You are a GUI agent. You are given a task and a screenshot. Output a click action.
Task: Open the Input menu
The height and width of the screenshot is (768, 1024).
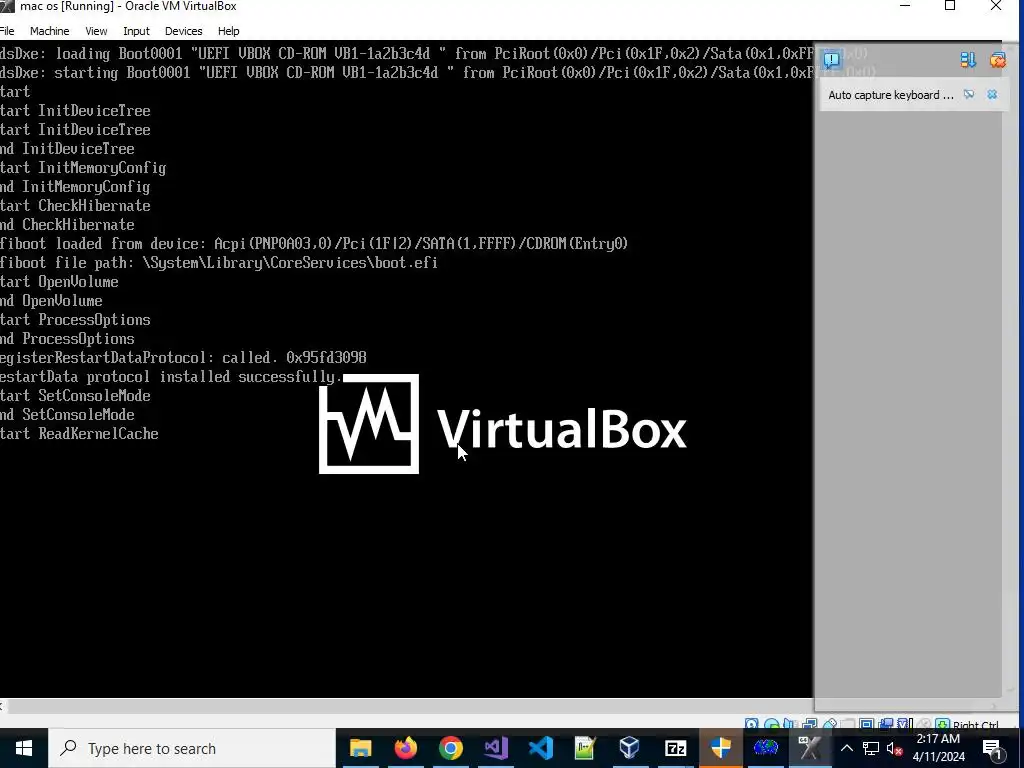[136, 31]
